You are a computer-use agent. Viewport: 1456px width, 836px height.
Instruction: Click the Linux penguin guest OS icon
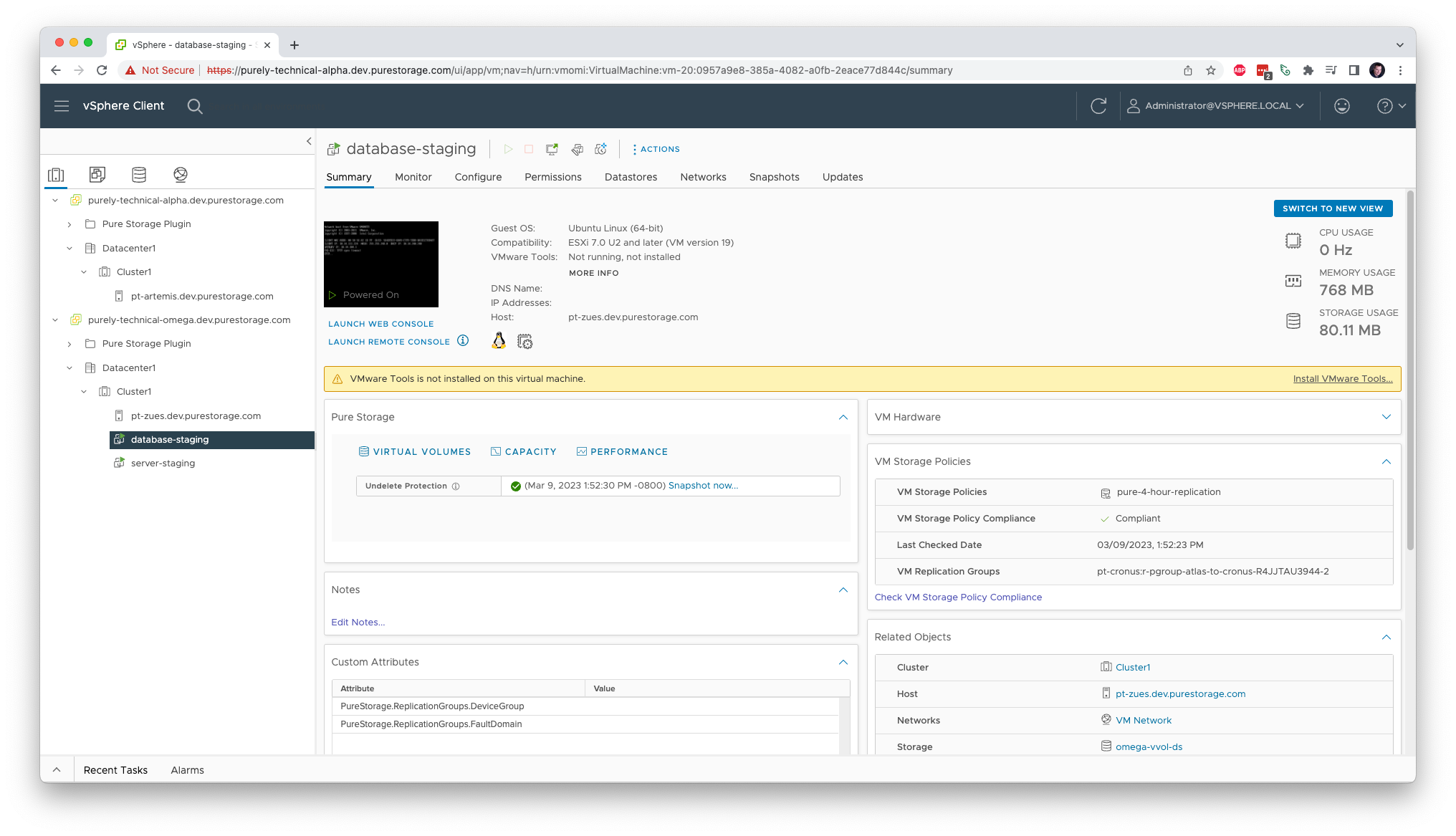coord(499,341)
